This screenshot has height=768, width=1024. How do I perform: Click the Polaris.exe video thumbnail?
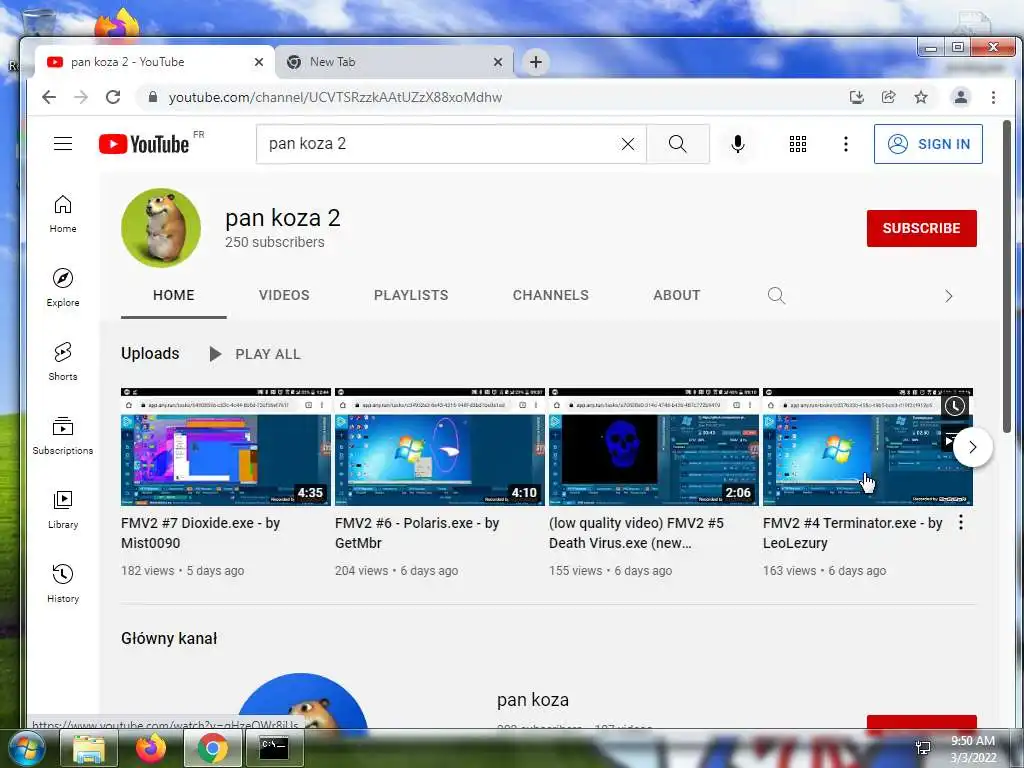[x=440, y=447]
